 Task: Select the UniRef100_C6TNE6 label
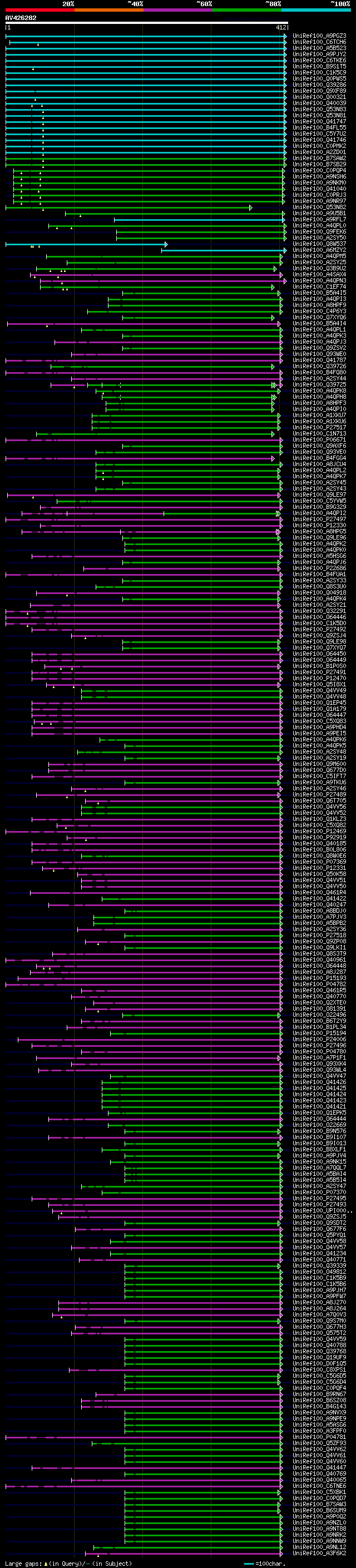(x=319, y=1485)
